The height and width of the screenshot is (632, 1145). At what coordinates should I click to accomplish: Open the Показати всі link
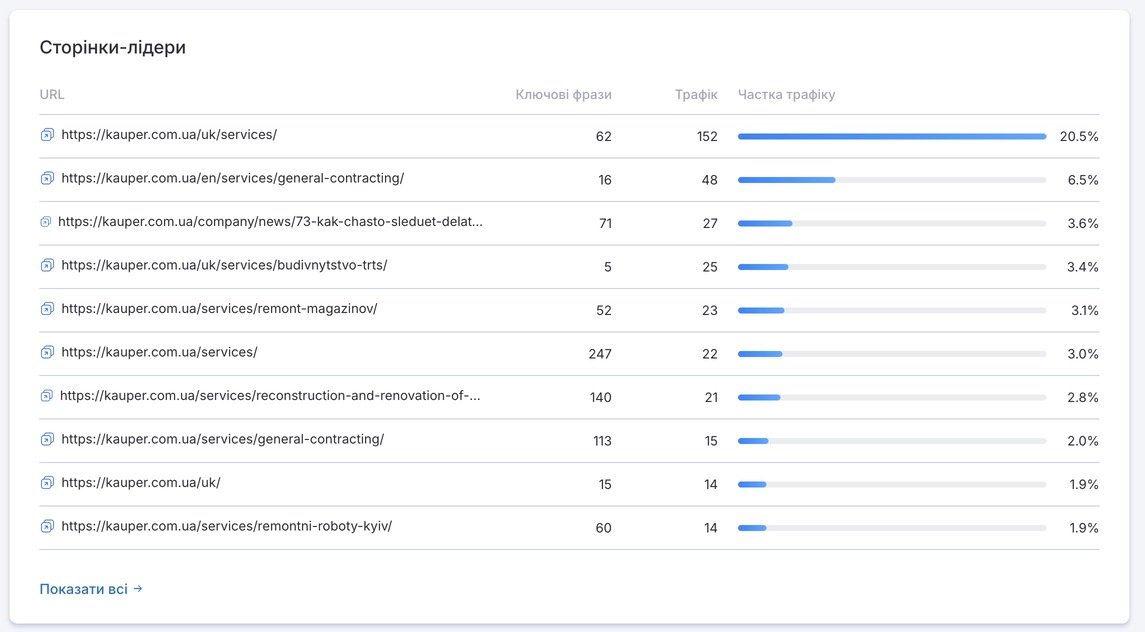pos(91,589)
